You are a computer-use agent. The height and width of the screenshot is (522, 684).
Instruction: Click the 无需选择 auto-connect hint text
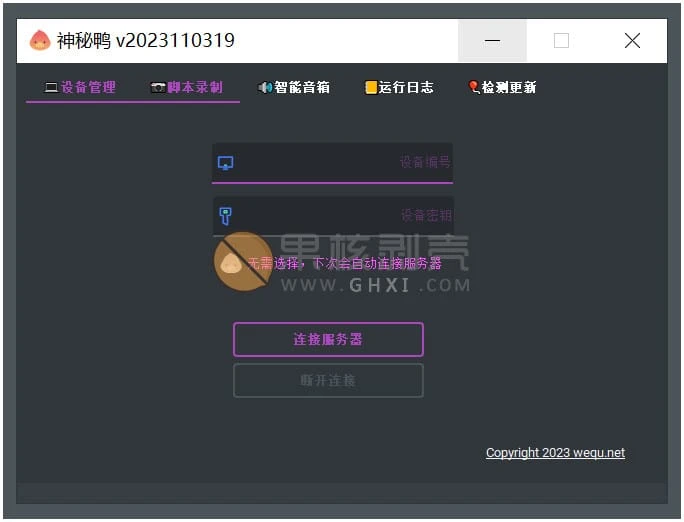[x=344, y=264]
